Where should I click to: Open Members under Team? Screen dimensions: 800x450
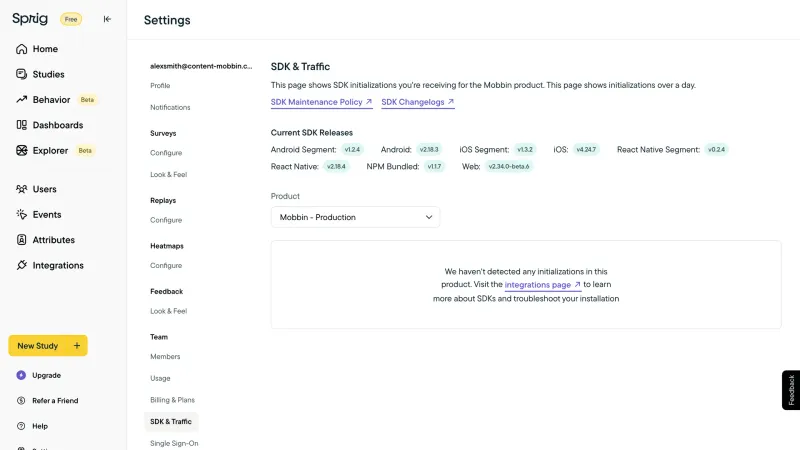(165, 357)
